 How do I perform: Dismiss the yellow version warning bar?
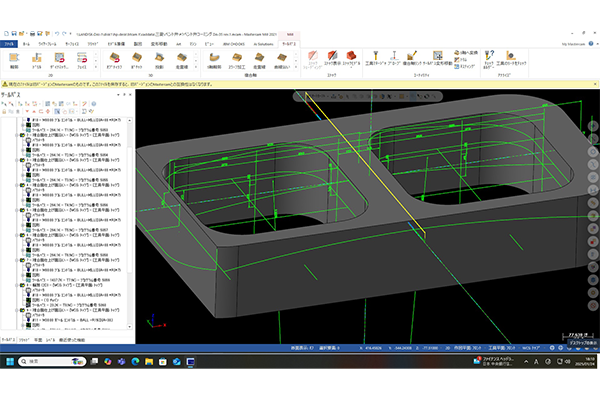595,84
